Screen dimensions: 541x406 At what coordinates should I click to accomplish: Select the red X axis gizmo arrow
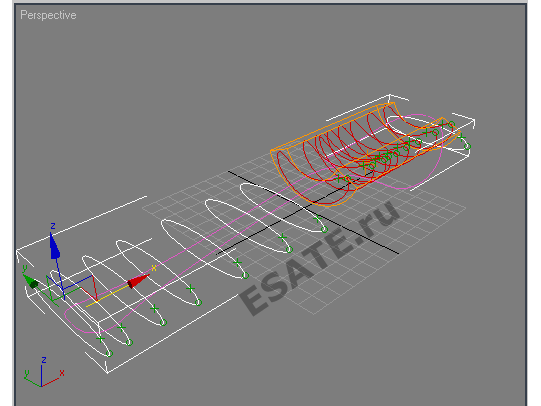click(138, 280)
